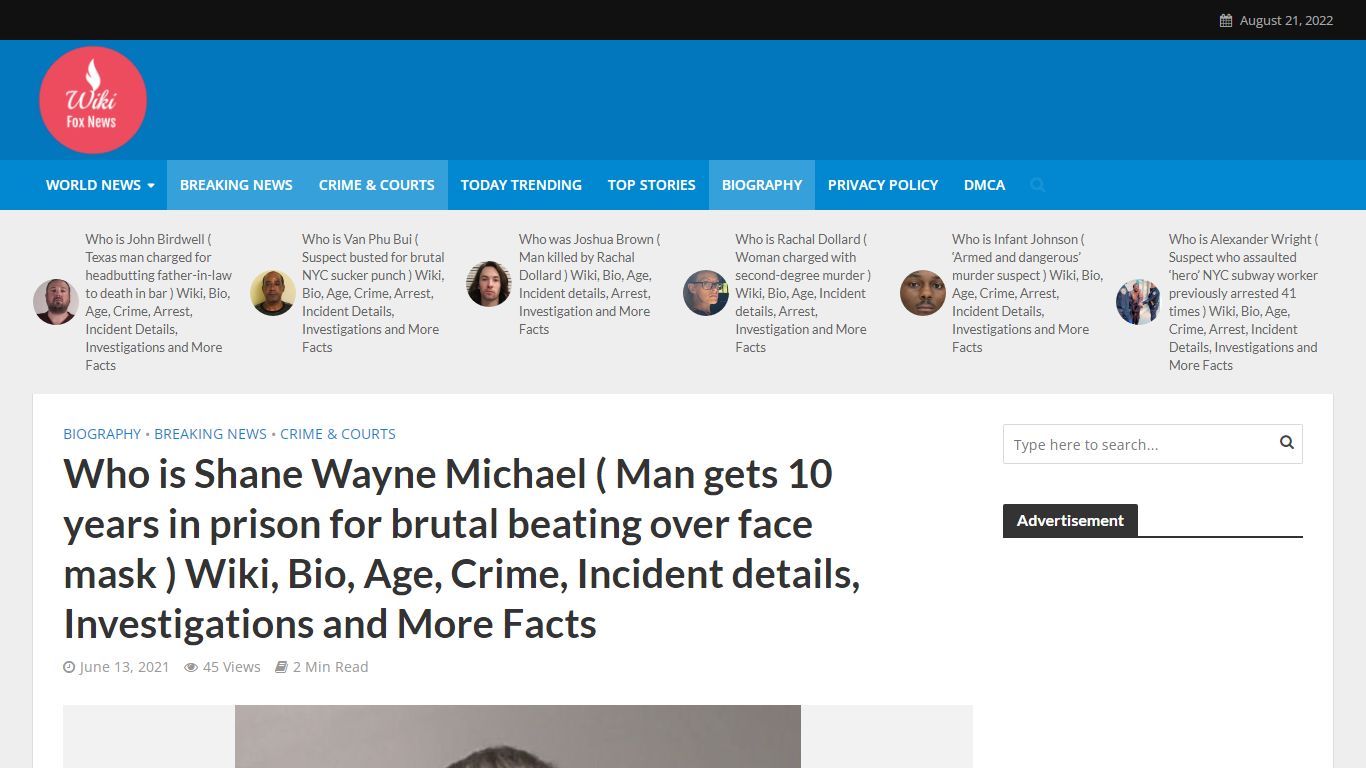Submit search with the magnifier button
Screen dimensions: 1366x768
(x=1286, y=443)
